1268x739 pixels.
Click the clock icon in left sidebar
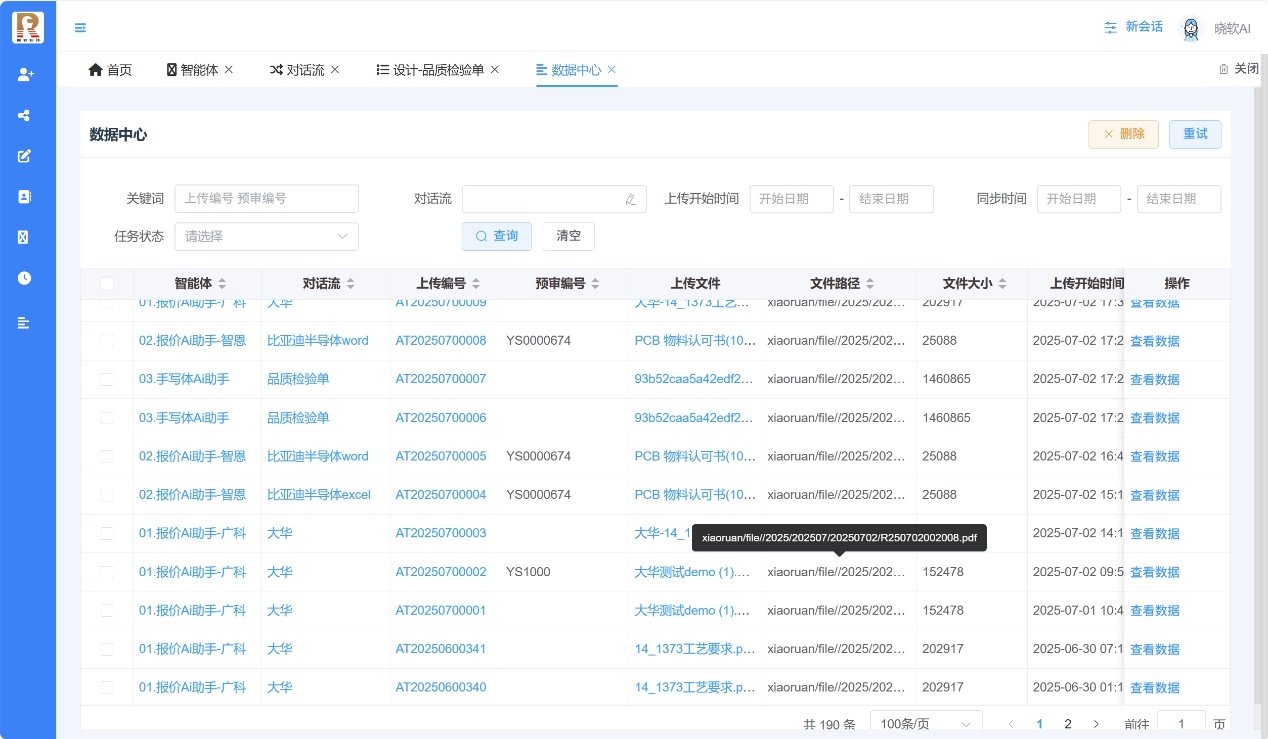click(25, 278)
